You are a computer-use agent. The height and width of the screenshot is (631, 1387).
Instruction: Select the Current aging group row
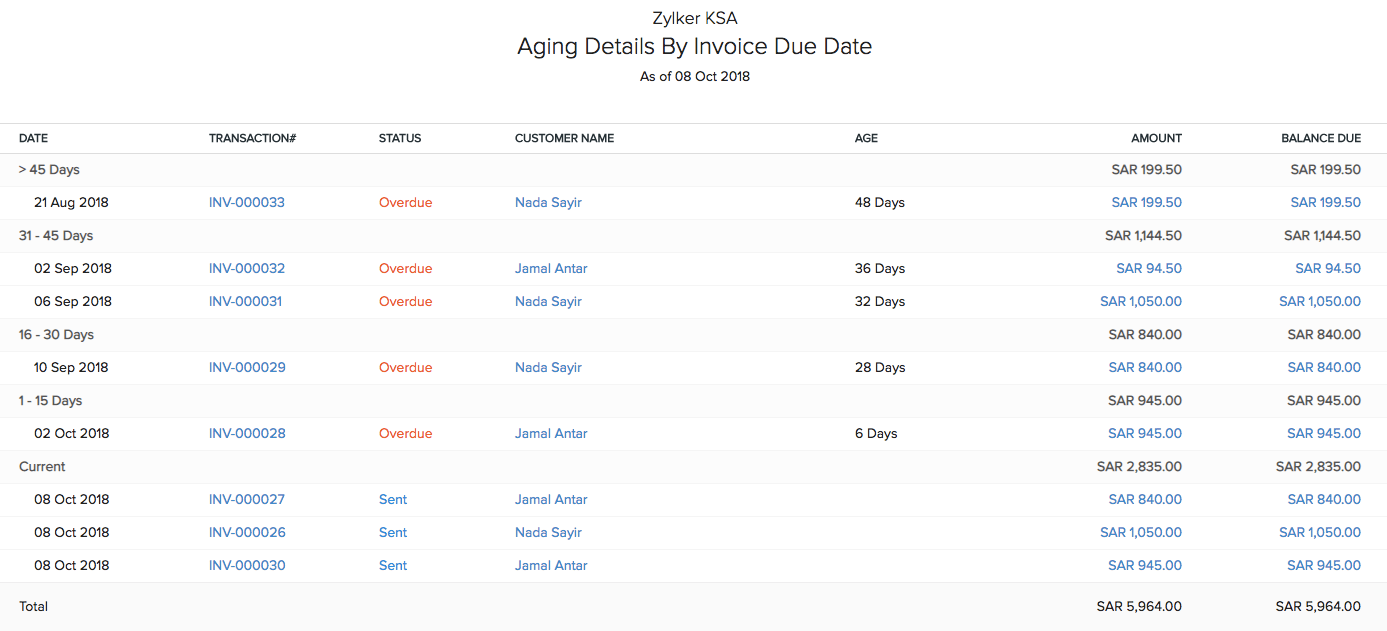[40, 466]
